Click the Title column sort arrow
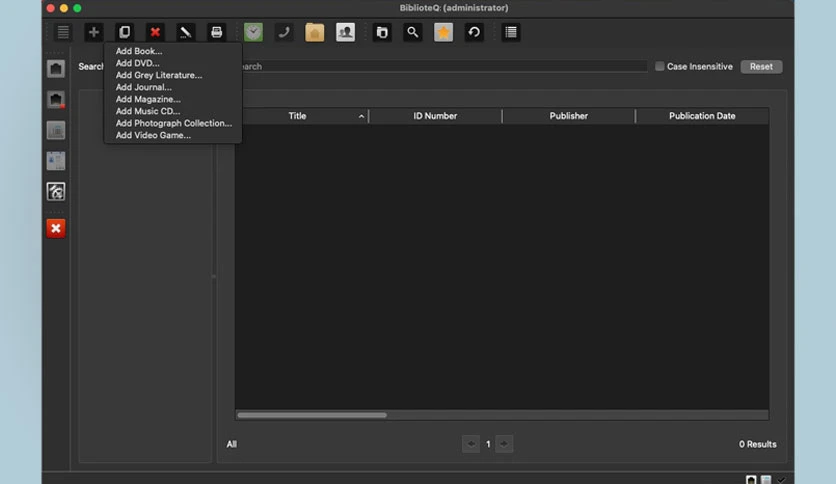The image size is (836, 484). point(361,116)
